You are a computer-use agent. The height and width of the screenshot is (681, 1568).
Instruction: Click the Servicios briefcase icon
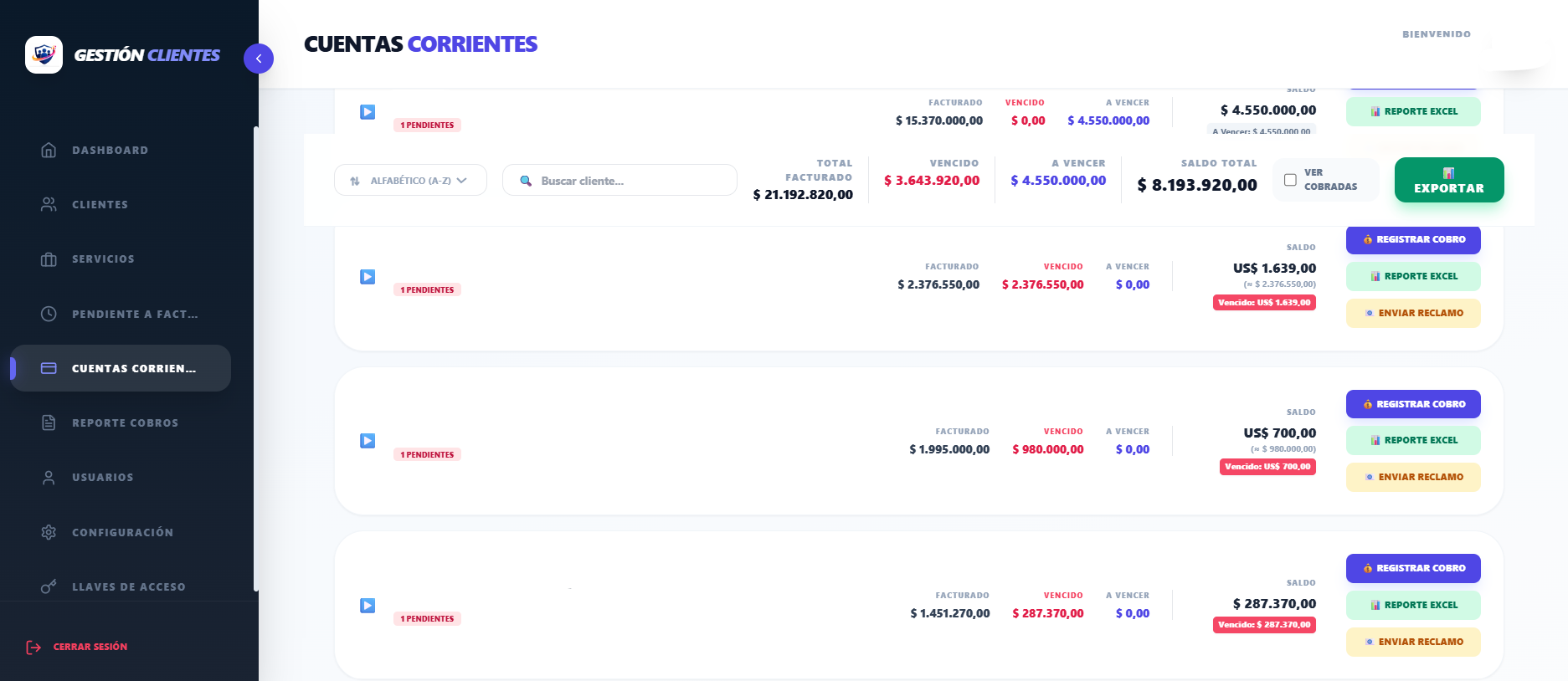(x=49, y=259)
